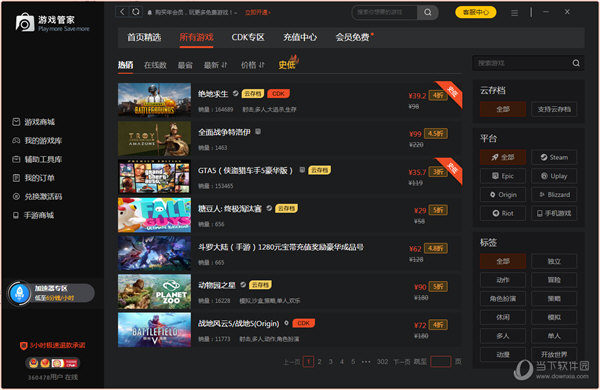Switch to the 首页精选 tab
The height and width of the screenshot is (390, 600).
pos(144,37)
